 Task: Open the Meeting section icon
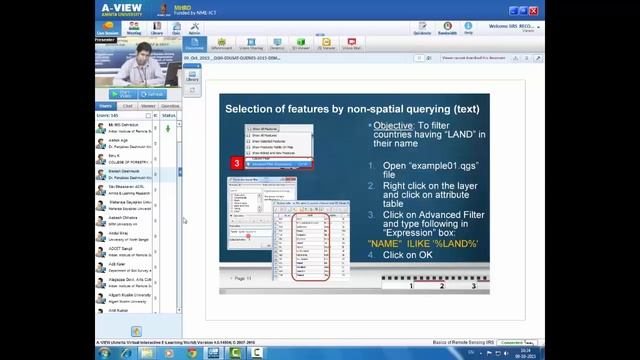pos(133,28)
